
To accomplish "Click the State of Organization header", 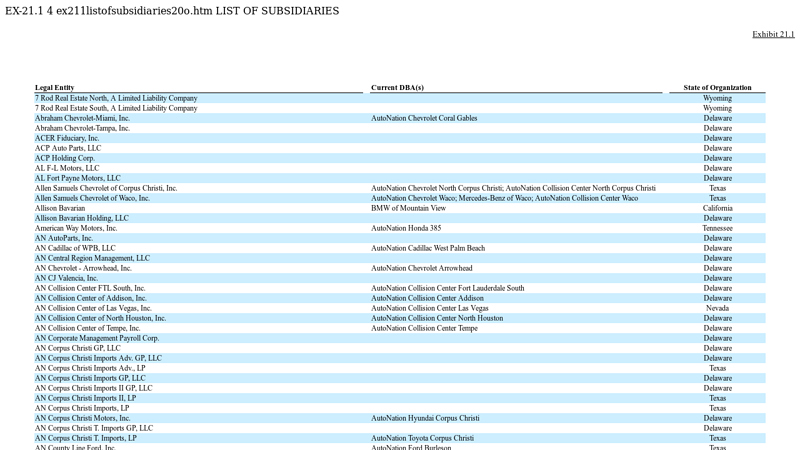I will (717, 88).
